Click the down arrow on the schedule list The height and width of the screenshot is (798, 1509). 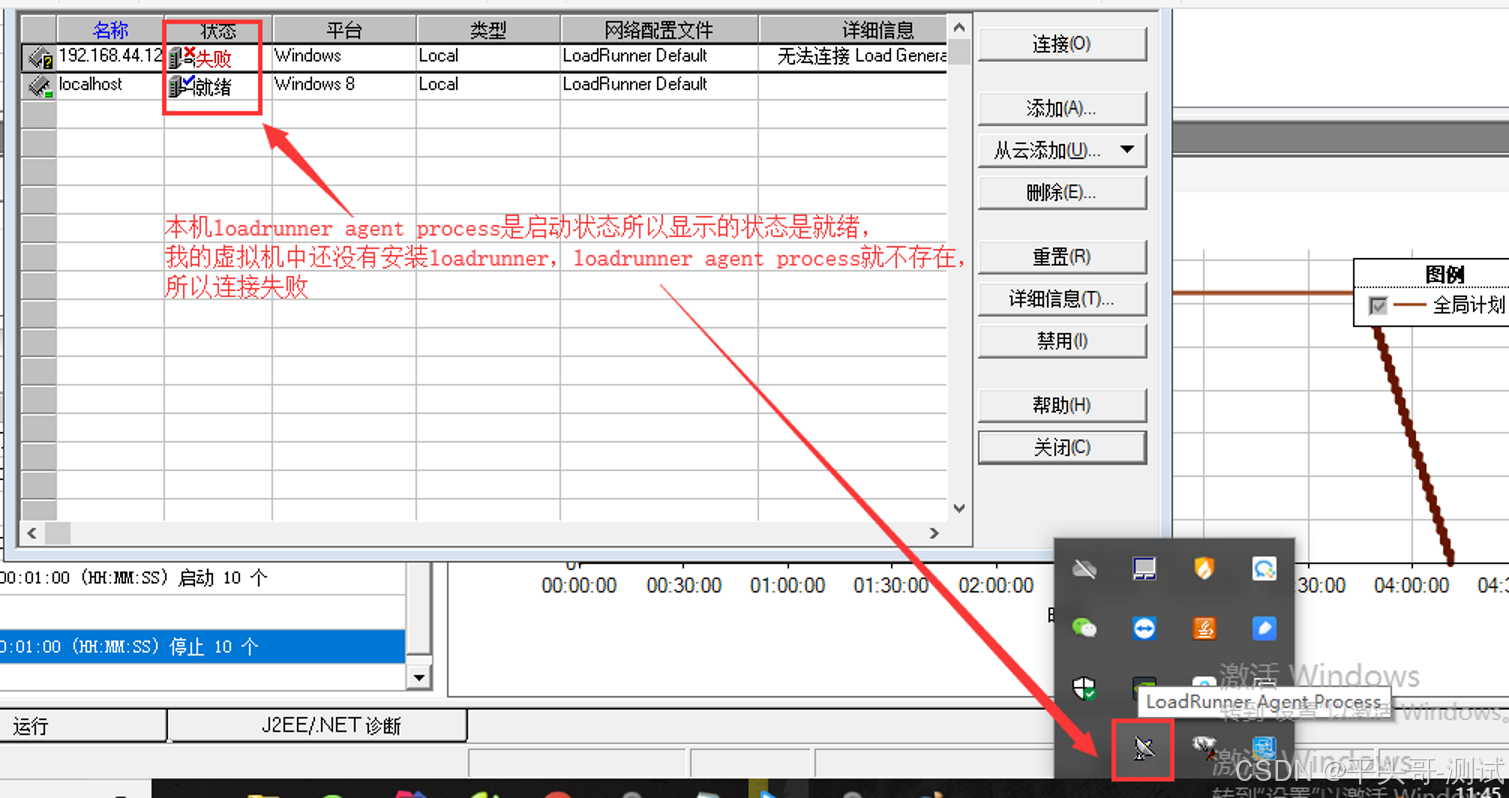420,678
